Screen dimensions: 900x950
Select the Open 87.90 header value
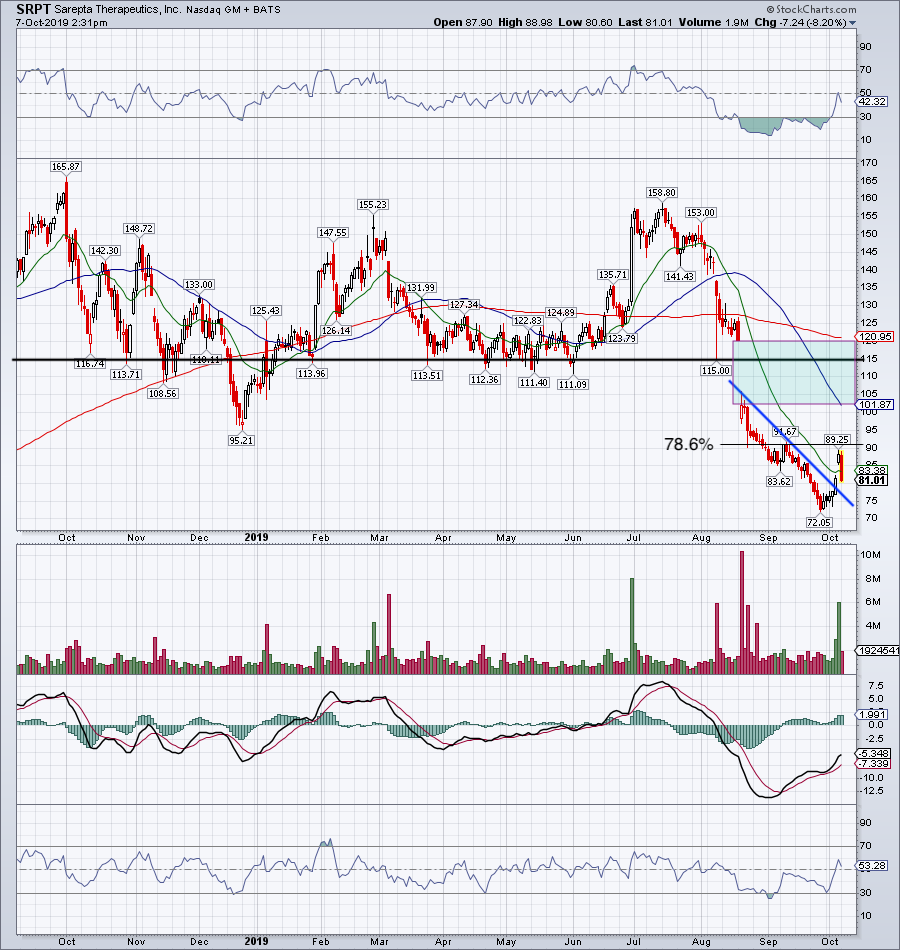[x=463, y=22]
